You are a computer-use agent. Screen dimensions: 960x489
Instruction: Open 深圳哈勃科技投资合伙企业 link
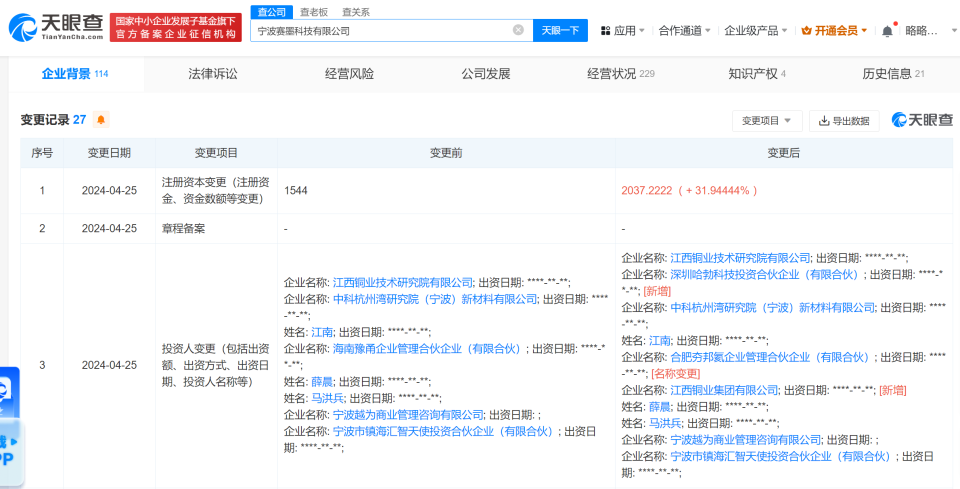(x=765, y=274)
